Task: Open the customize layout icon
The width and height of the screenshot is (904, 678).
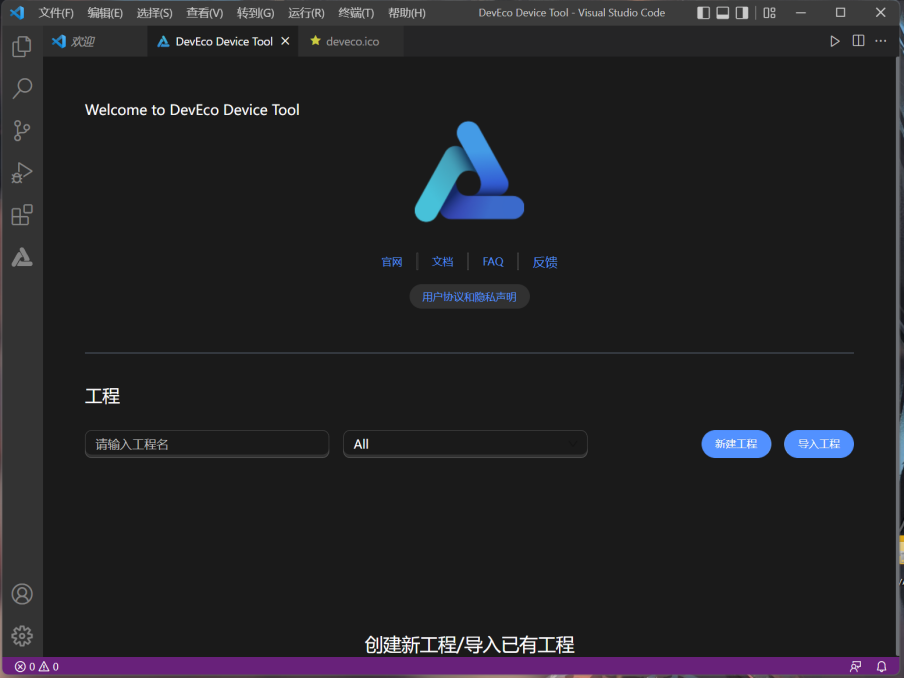Action: (770, 13)
